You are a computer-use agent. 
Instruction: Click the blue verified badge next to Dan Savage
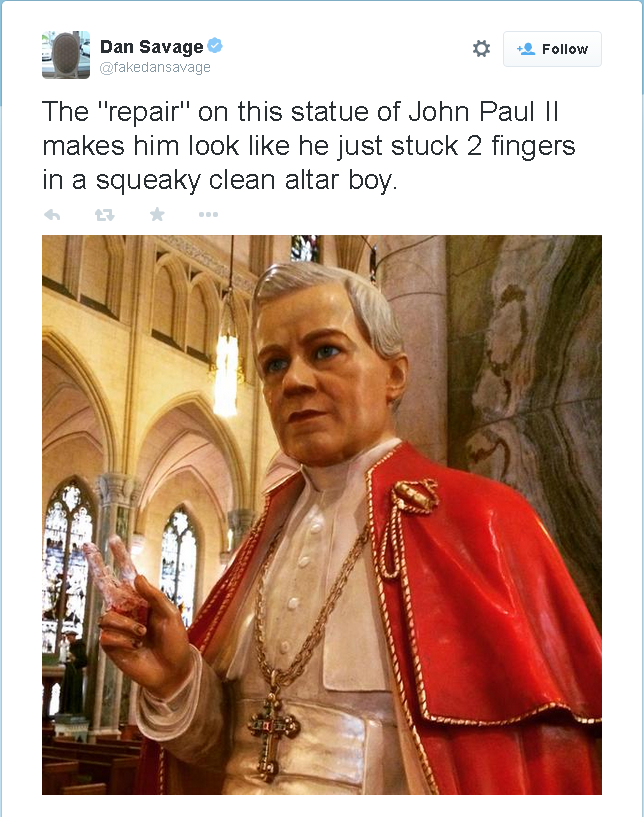coord(215,45)
